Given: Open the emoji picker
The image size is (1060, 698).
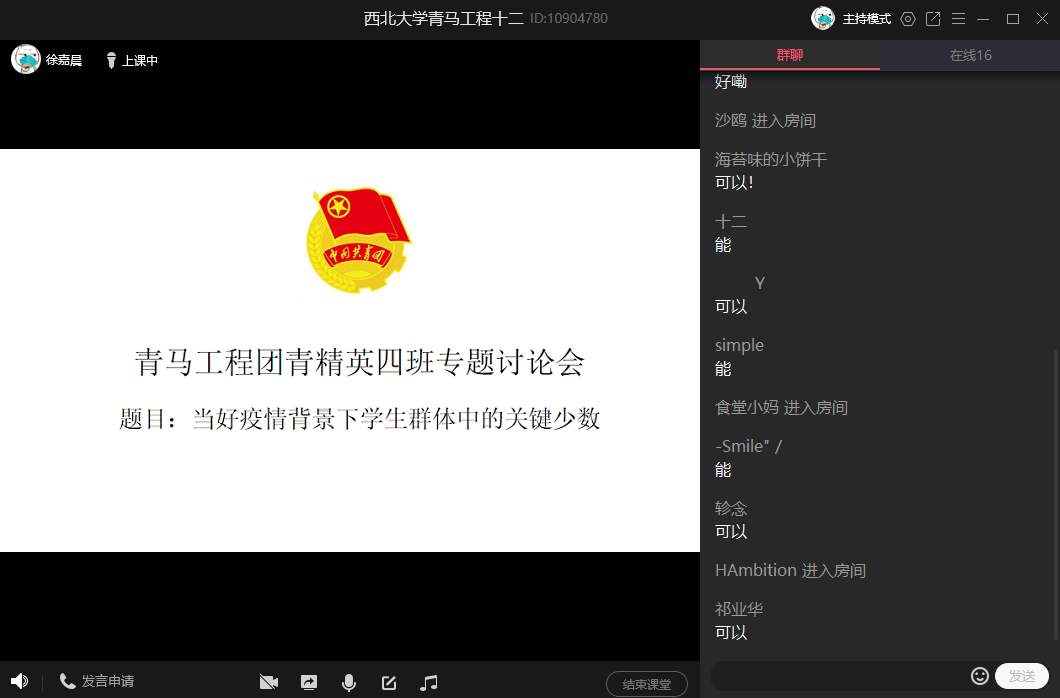Looking at the screenshot, I should (x=980, y=676).
